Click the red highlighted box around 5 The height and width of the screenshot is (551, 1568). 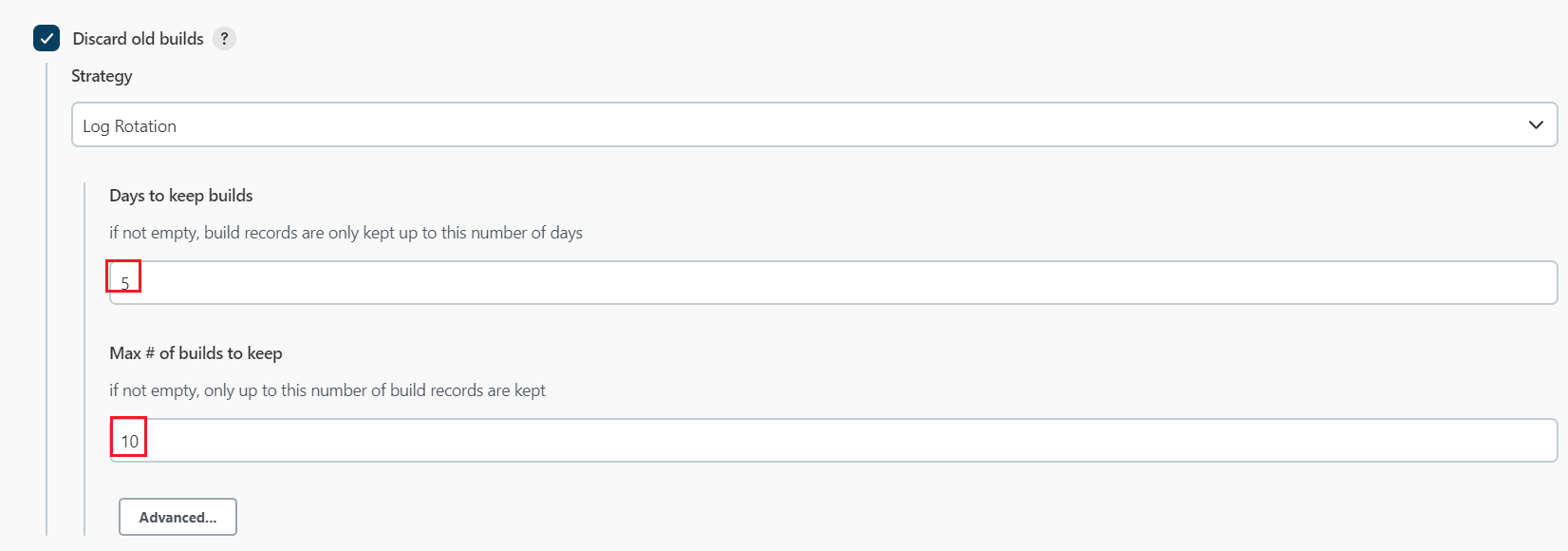pyautogui.click(x=123, y=275)
